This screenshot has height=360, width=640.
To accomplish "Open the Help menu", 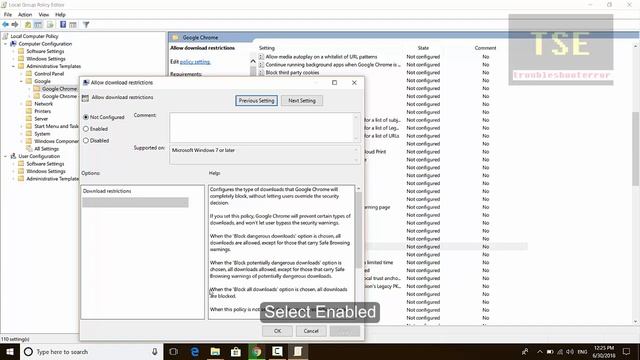I will (60, 14).
